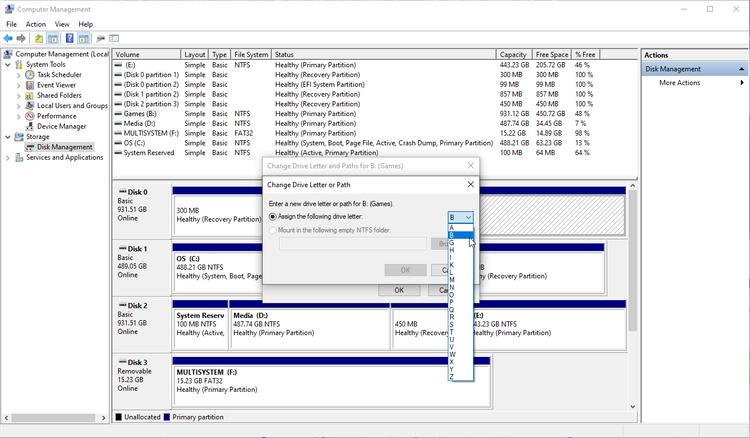Click the Forward arrow toolbar icon

pos(21,38)
